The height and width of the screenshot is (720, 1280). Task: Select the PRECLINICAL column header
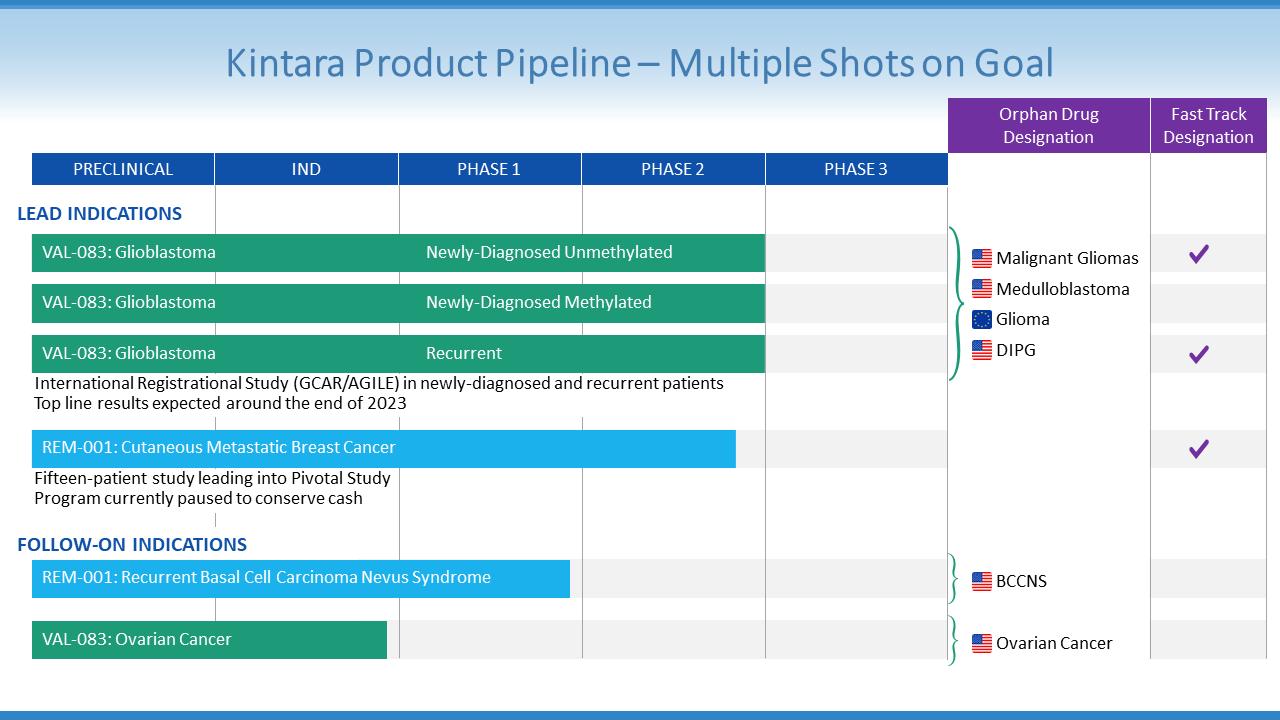tap(123, 169)
